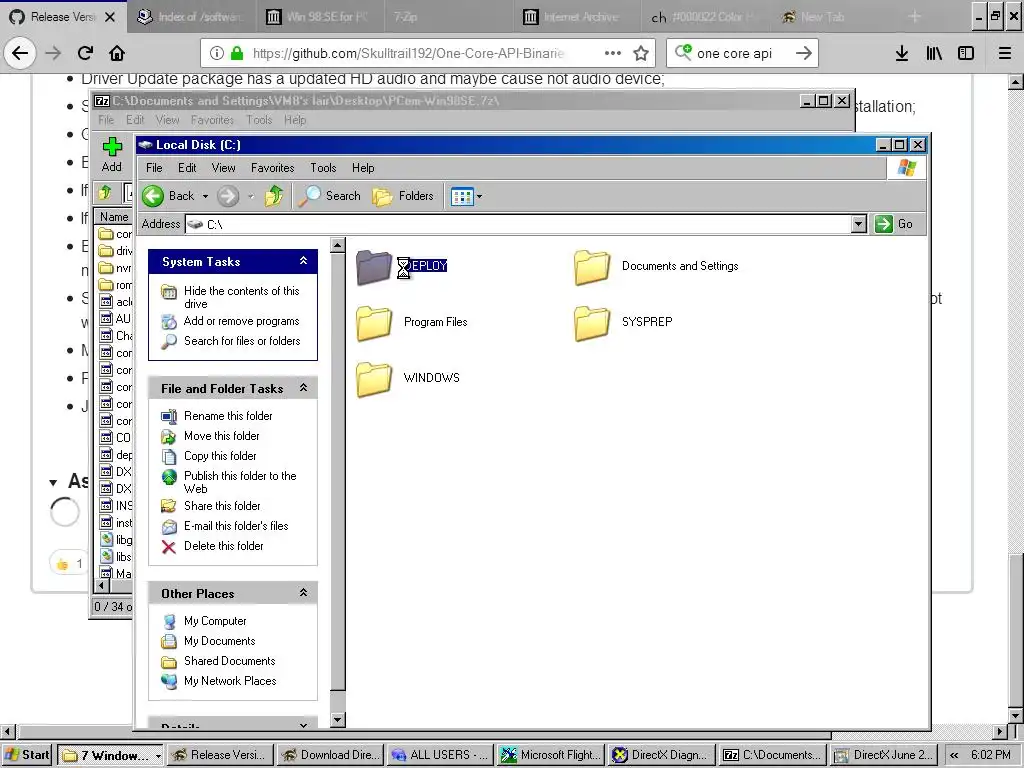
Task: Collapse the File and Folder Tasks panel
Action: pos(304,388)
